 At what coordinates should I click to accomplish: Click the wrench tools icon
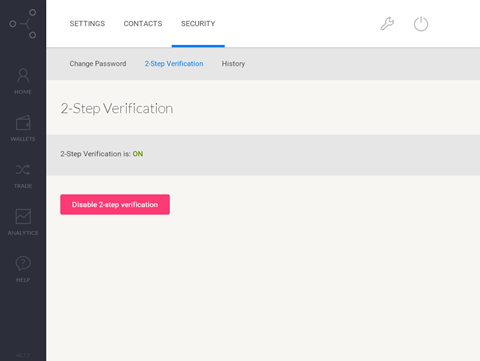pyautogui.click(x=387, y=24)
